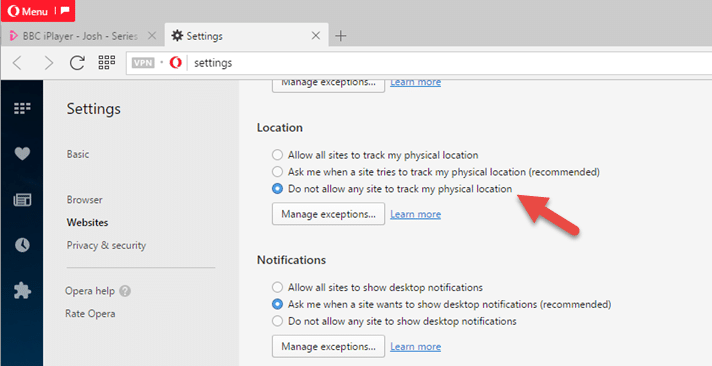Open Learn more link under Notifications

pos(415,346)
